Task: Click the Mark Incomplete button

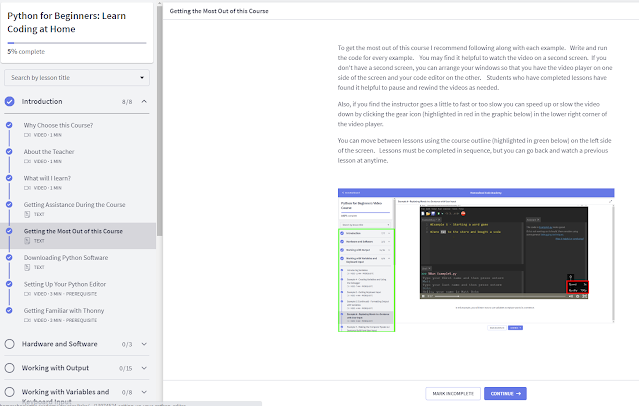Action: tap(453, 394)
